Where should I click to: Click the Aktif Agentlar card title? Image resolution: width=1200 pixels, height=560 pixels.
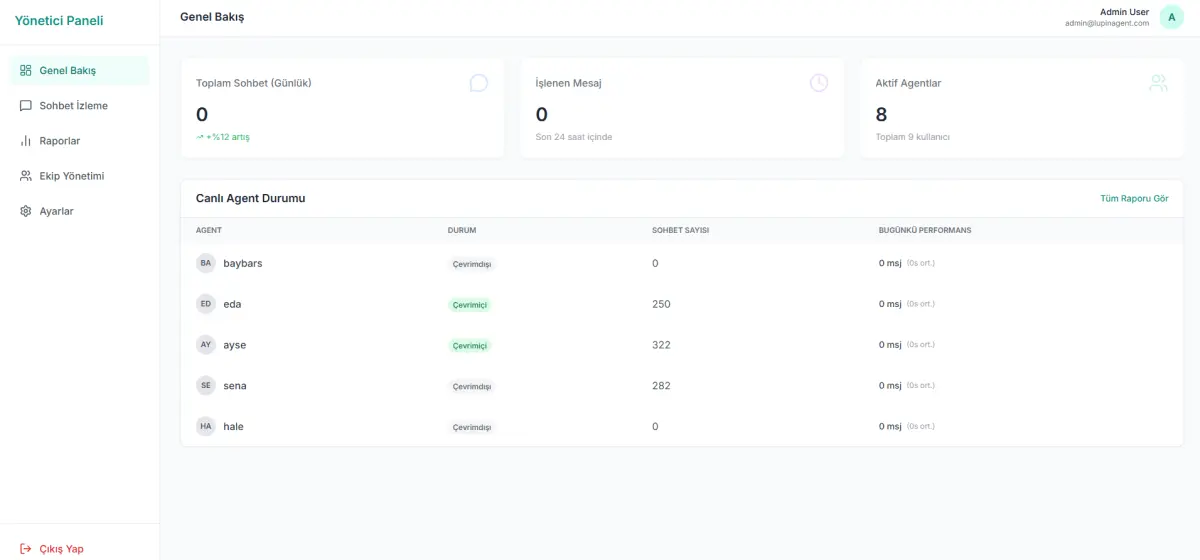click(908, 83)
